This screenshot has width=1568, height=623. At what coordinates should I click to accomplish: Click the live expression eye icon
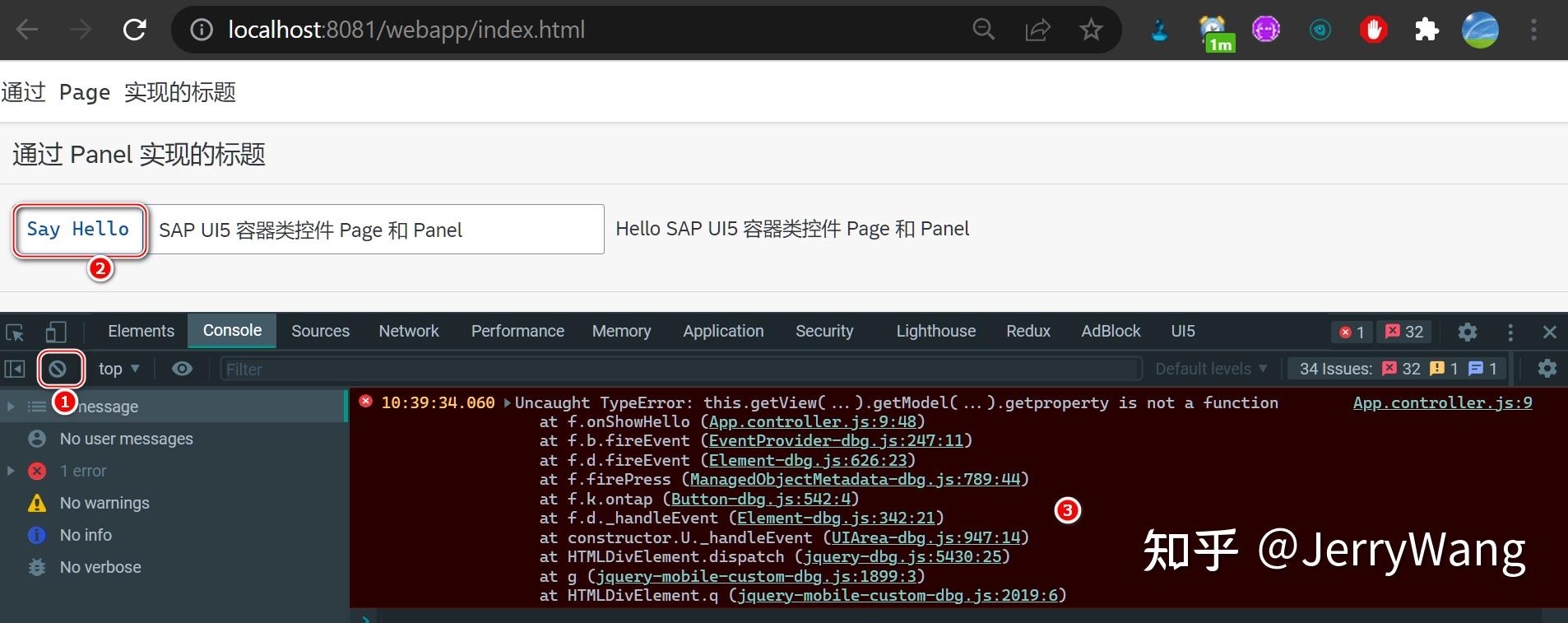(x=182, y=369)
